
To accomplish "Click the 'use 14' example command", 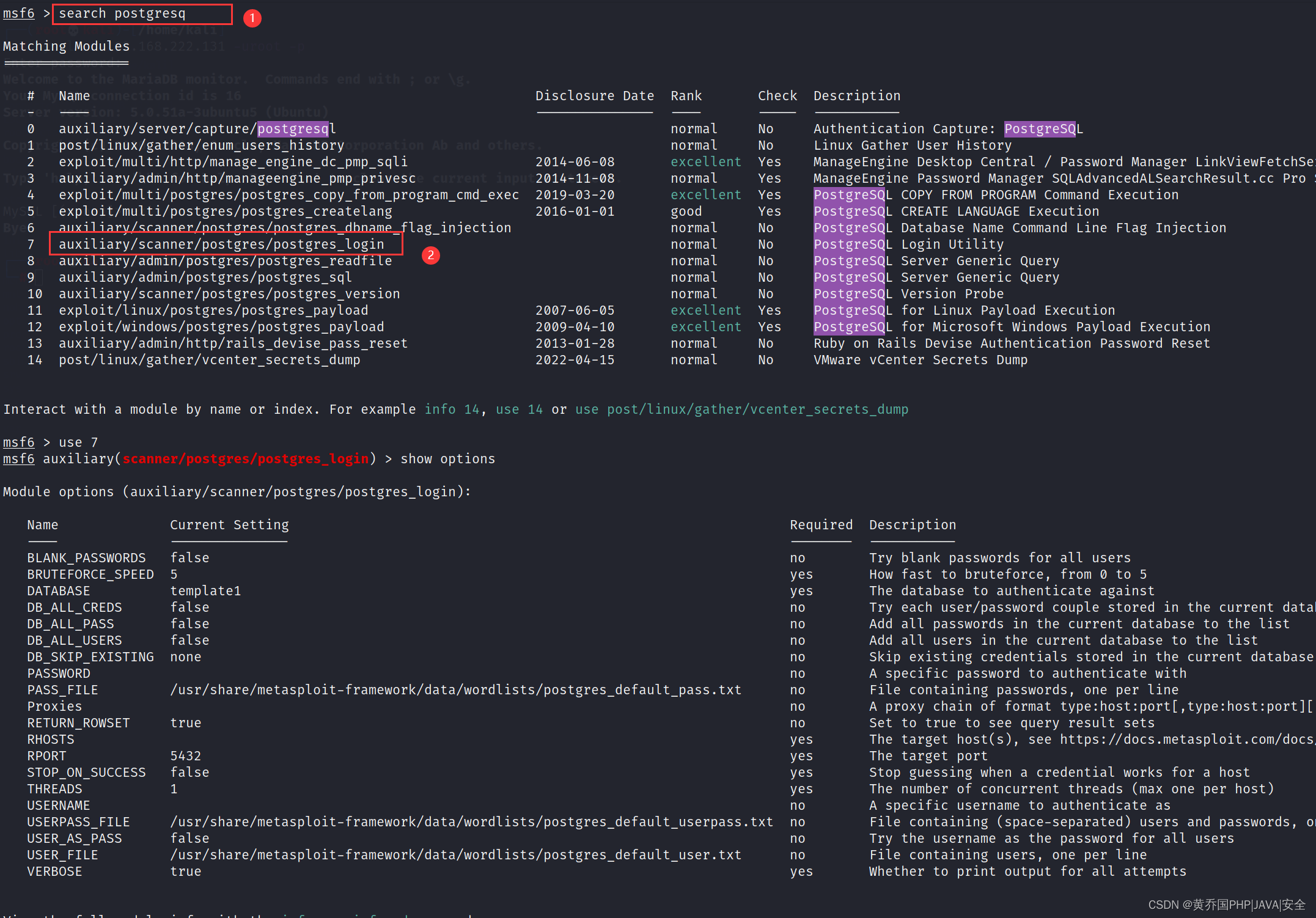I will click(x=520, y=409).
